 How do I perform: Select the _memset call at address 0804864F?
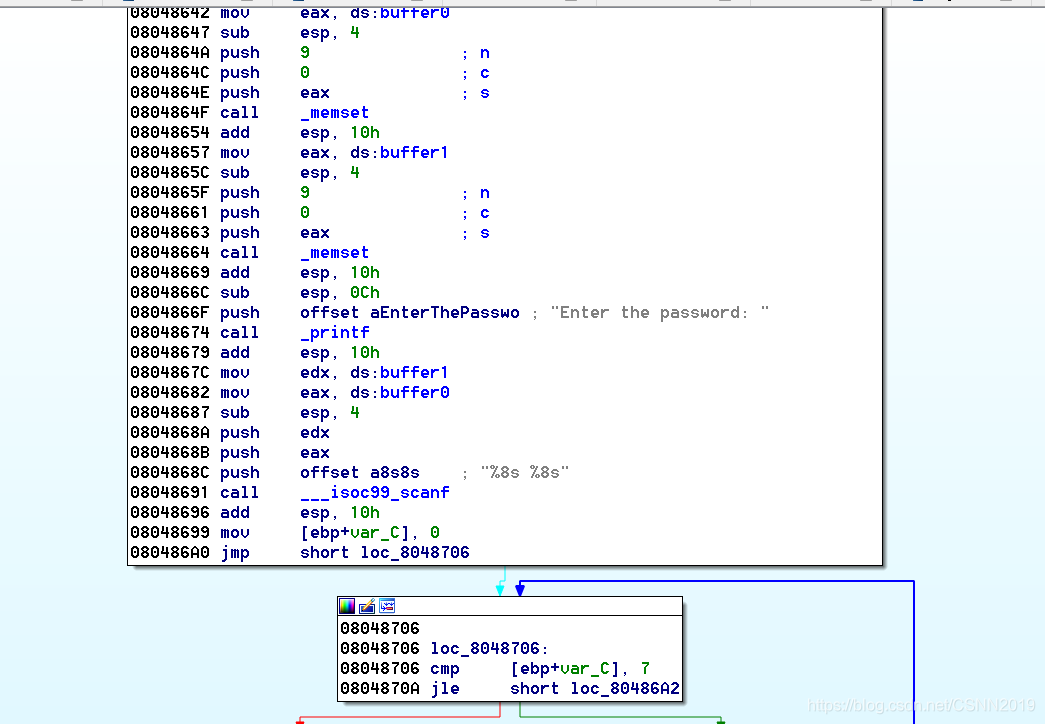pos(334,113)
